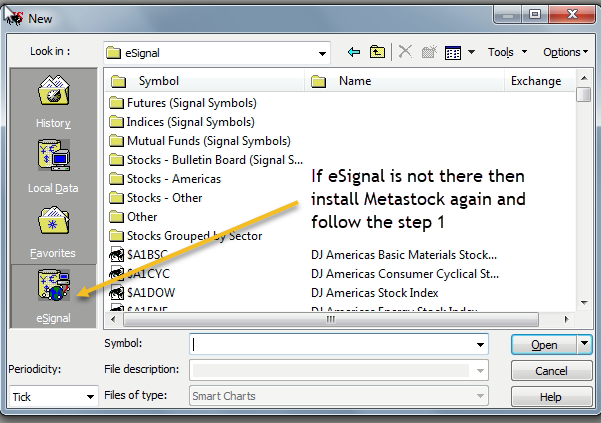The height and width of the screenshot is (423, 601).
Task: Select DJ Americas Basic Materials Stock name
Action: (404, 255)
